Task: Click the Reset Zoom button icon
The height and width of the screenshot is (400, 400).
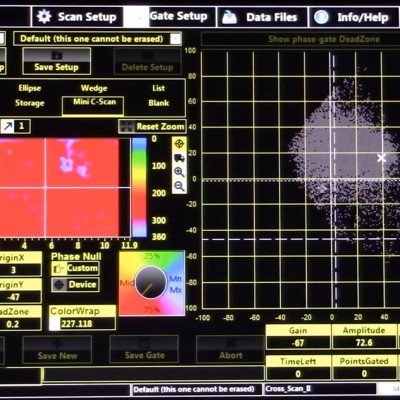Action: (127, 126)
